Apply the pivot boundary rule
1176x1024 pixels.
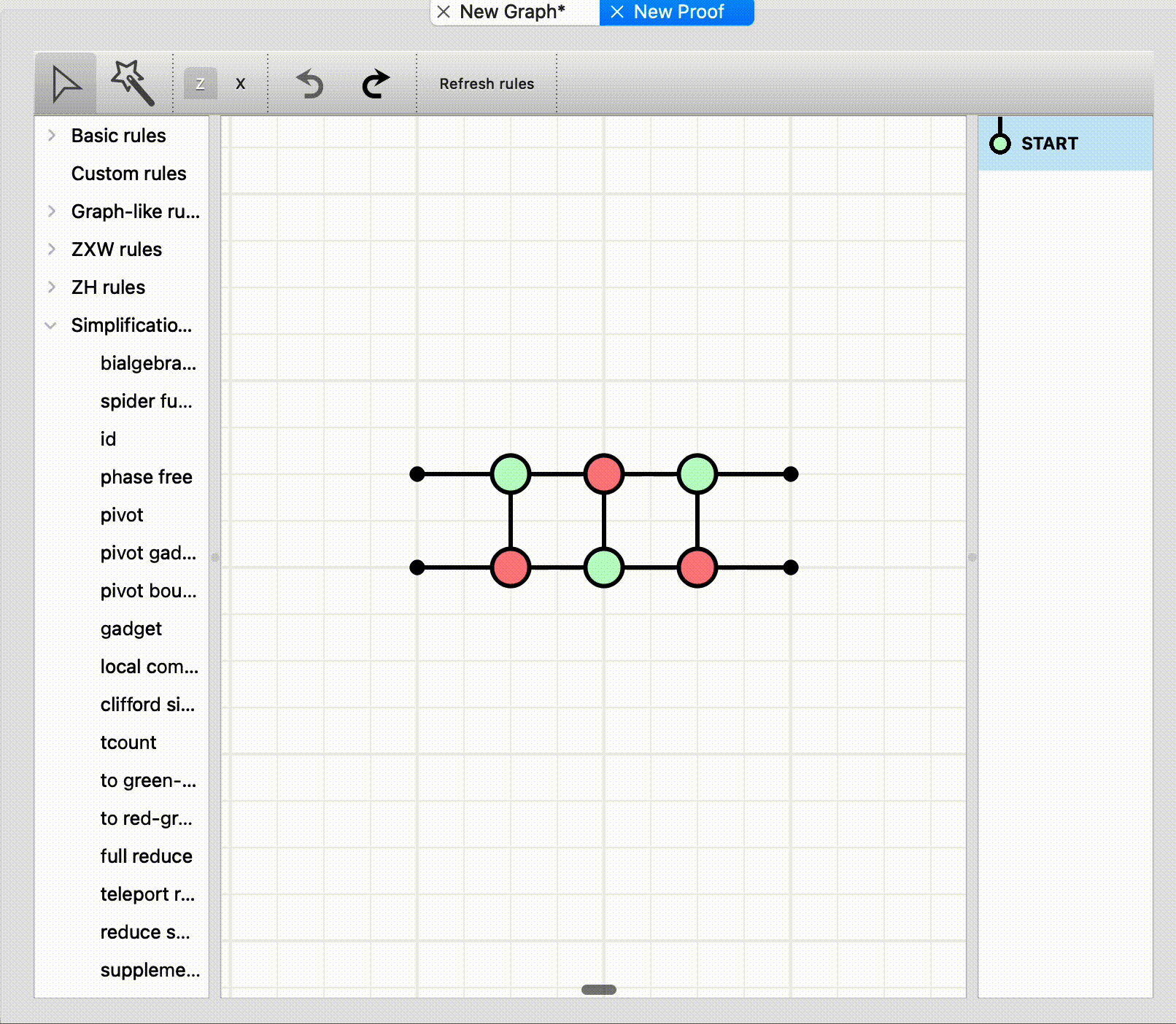point(149,591)
